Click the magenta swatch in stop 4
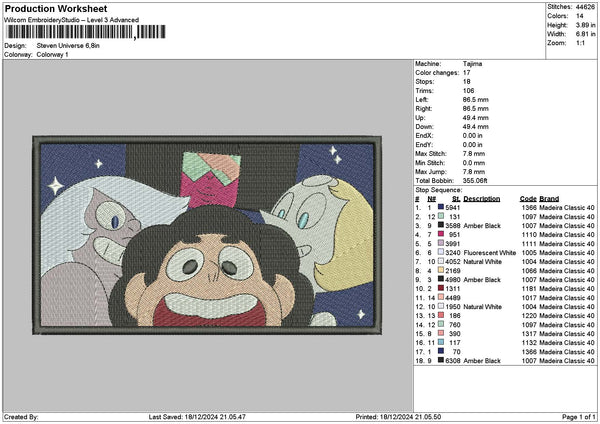Viewport: 600px width, 424px height. [x=441, y=235]
